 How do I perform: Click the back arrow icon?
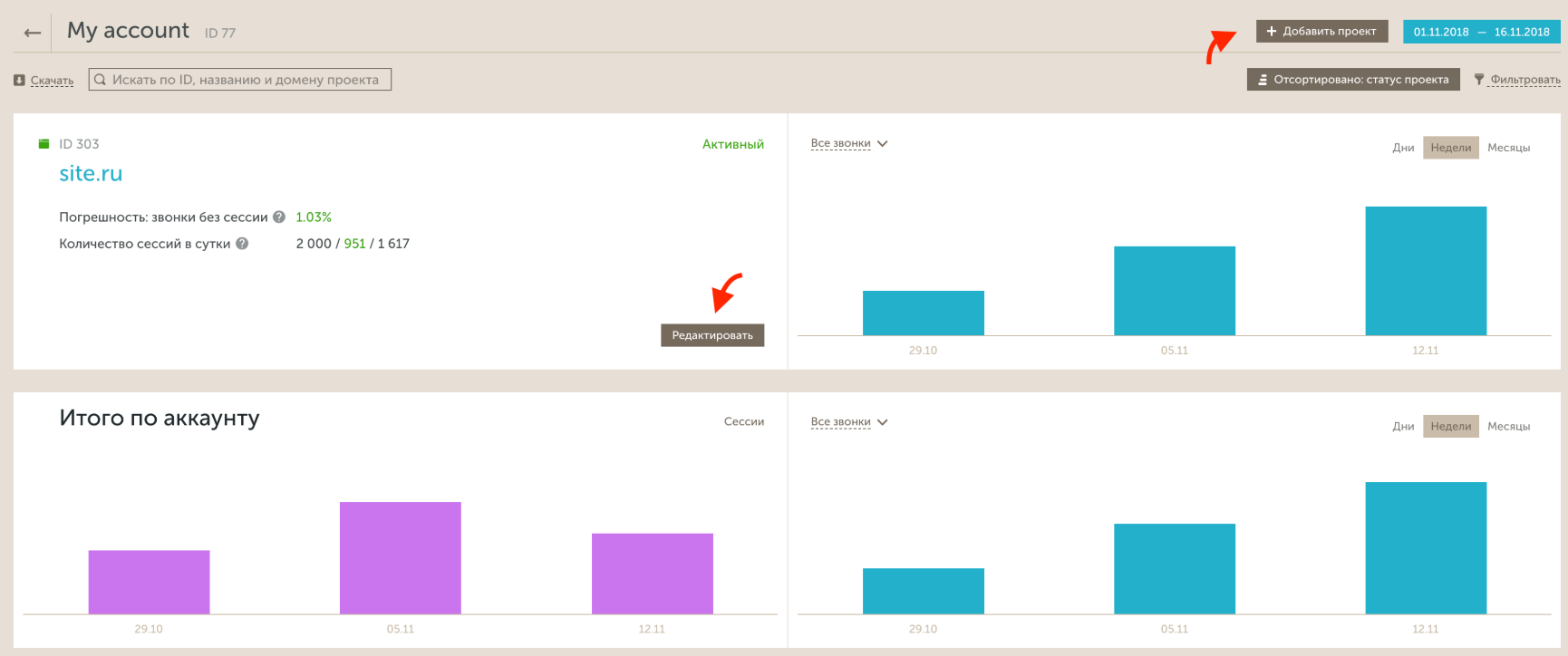[x=33, y=33]
